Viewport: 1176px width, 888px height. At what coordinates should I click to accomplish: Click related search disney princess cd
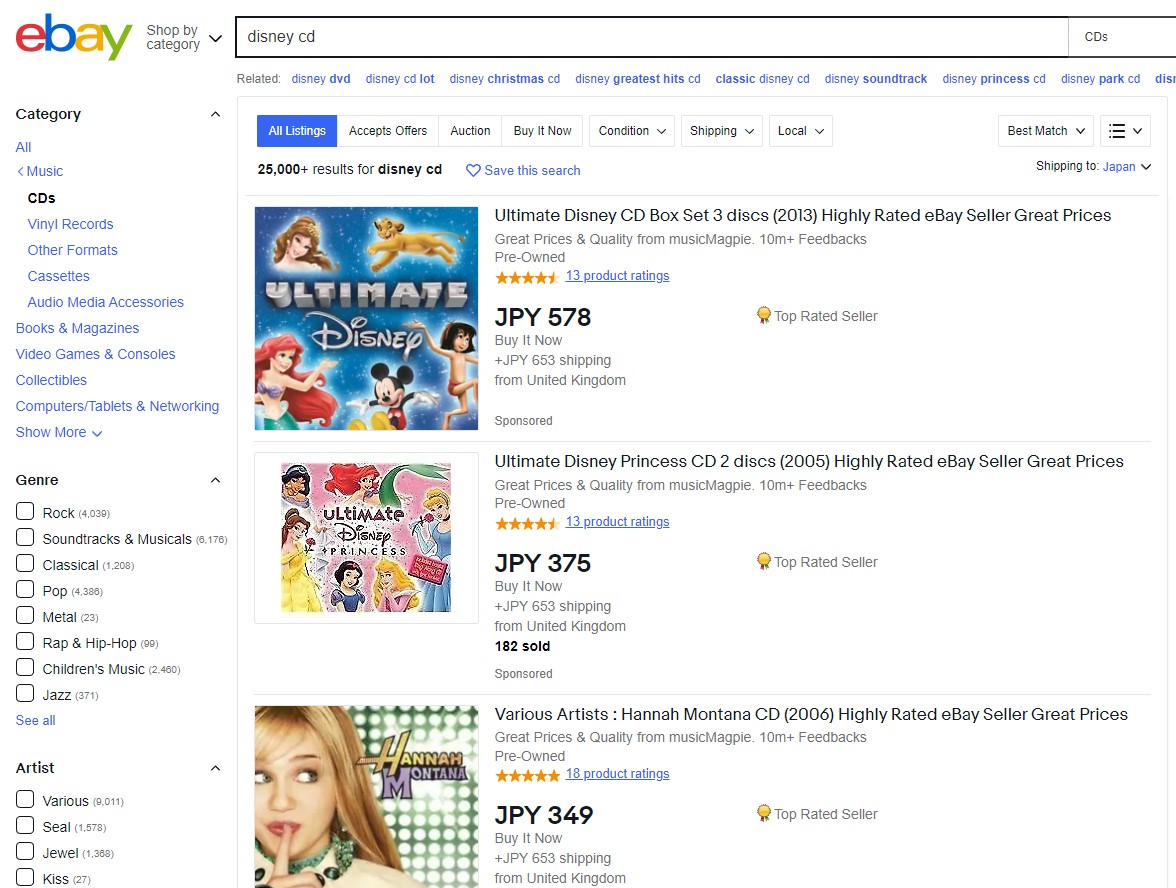click(994, 79)
